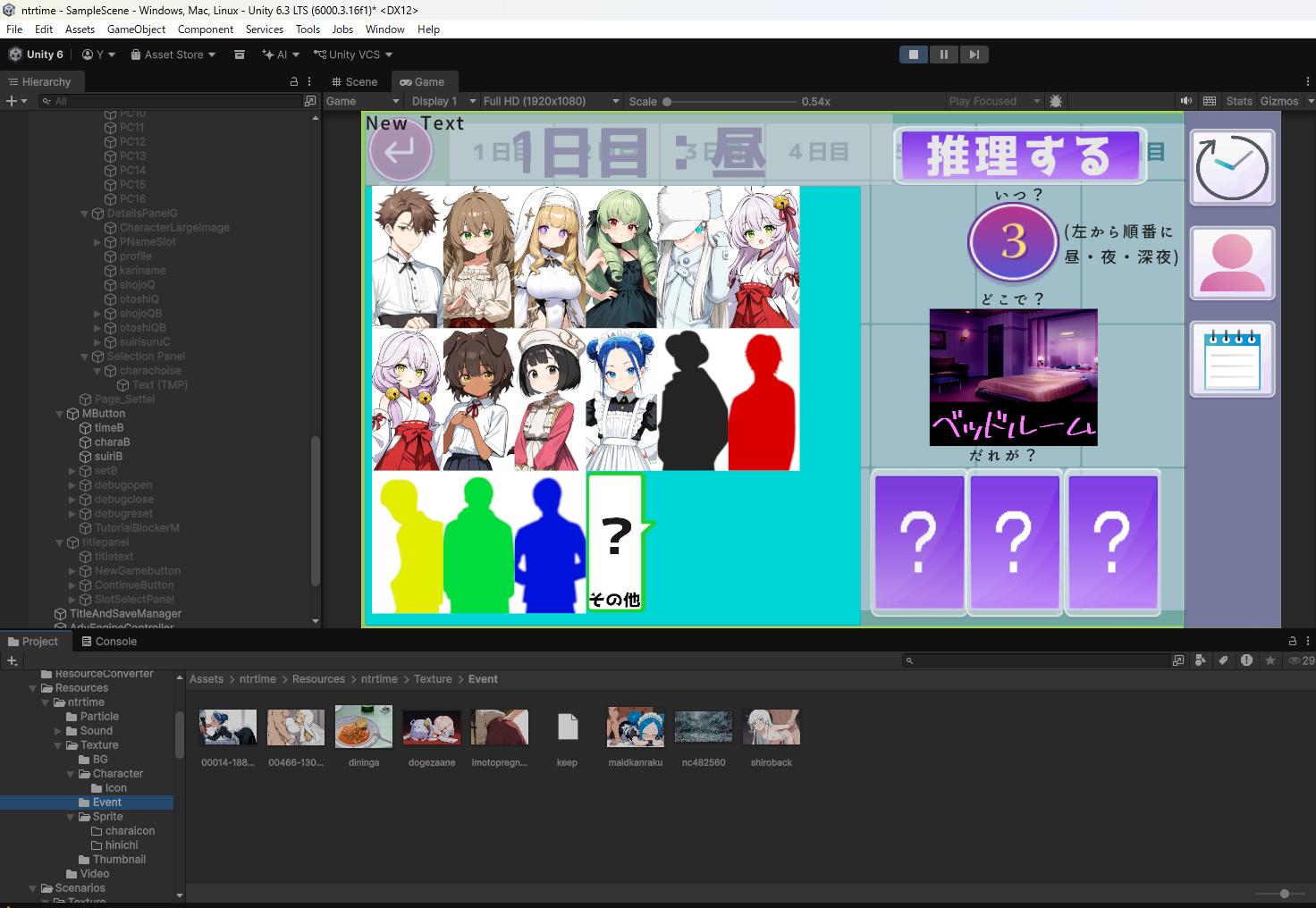Open the GameObject menu
This screenshot has height=908, width=1316.
click(x=137, y=29)
